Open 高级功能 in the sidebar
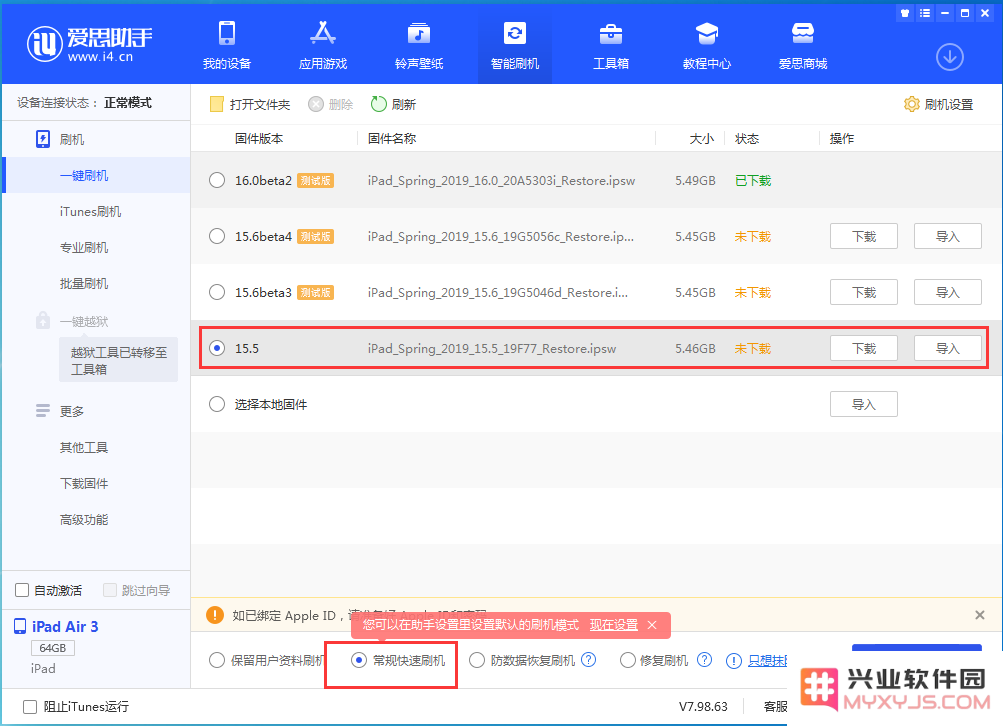 [84, 519]
